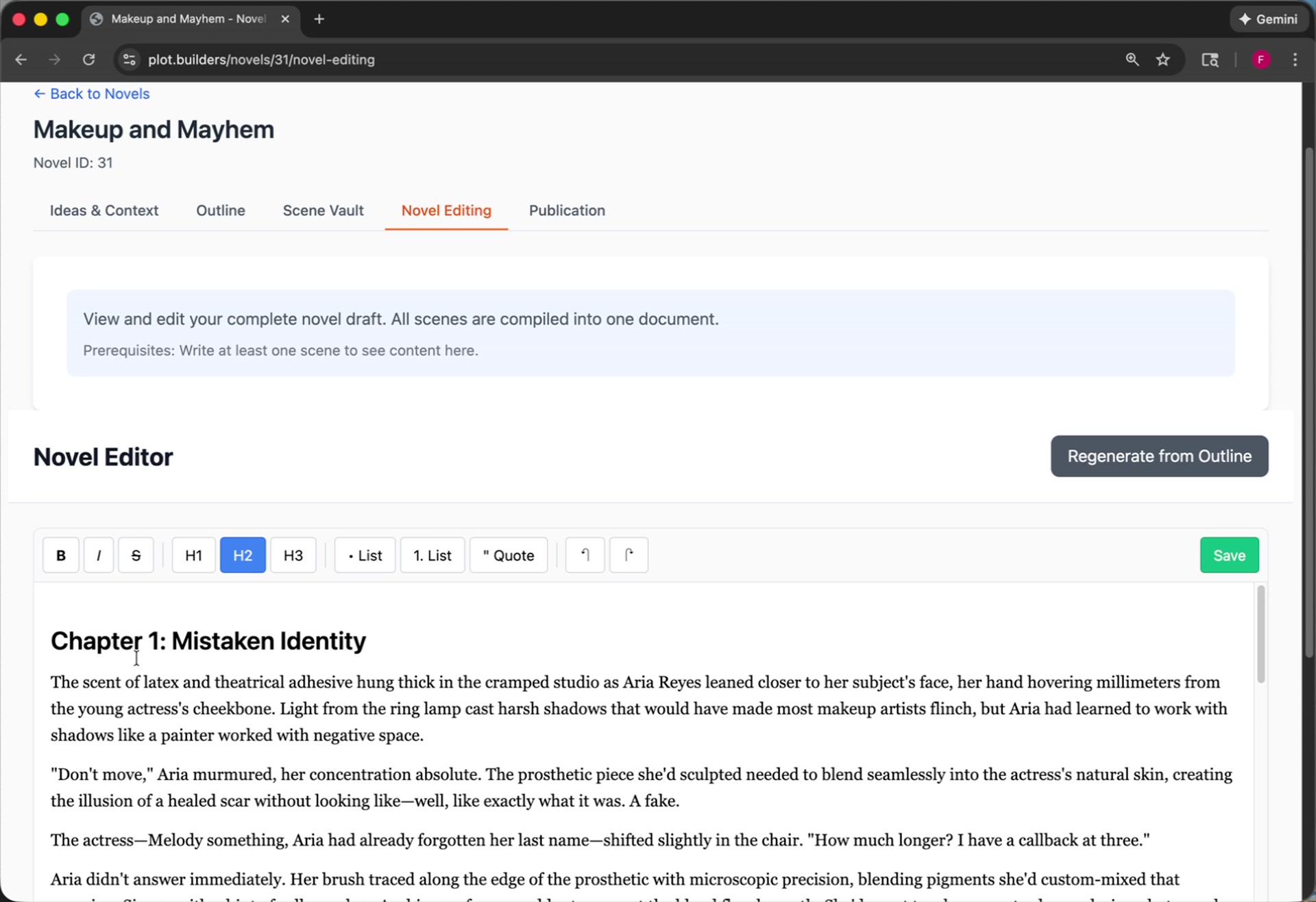Click the browser zoom magnifier icon
Screen dimensions: 1316x902
1132,60
